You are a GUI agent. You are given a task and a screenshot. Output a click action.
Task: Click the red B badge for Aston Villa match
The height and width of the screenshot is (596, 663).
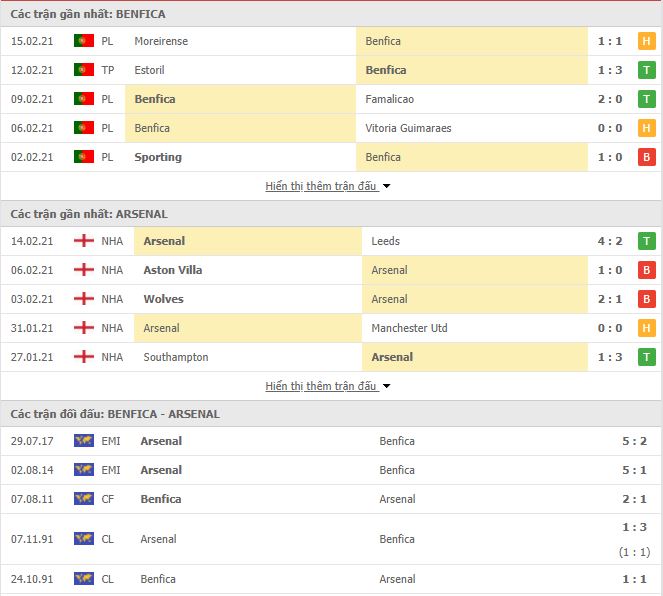(647, 270)
